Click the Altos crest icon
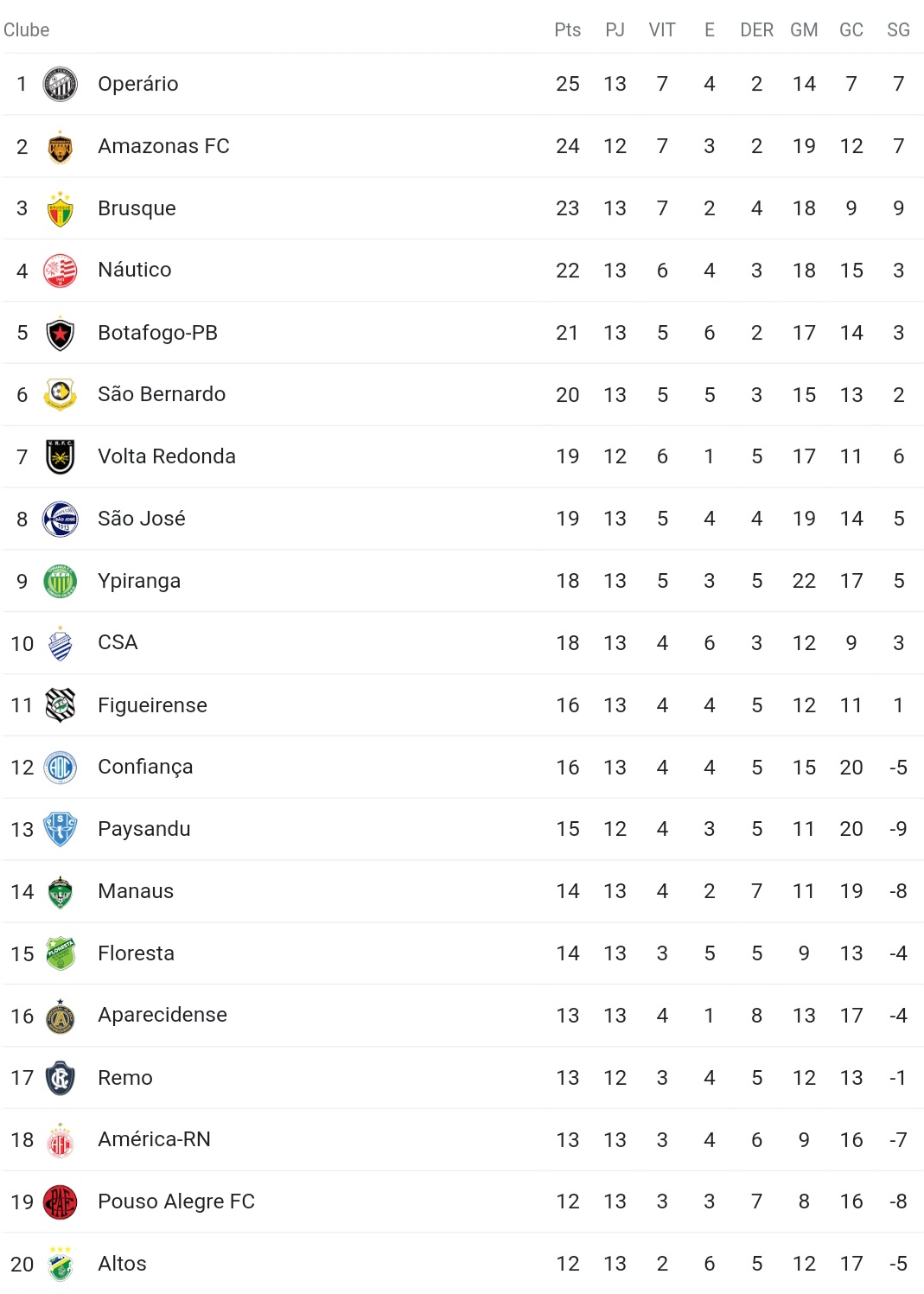 (x=61, y=1264)
